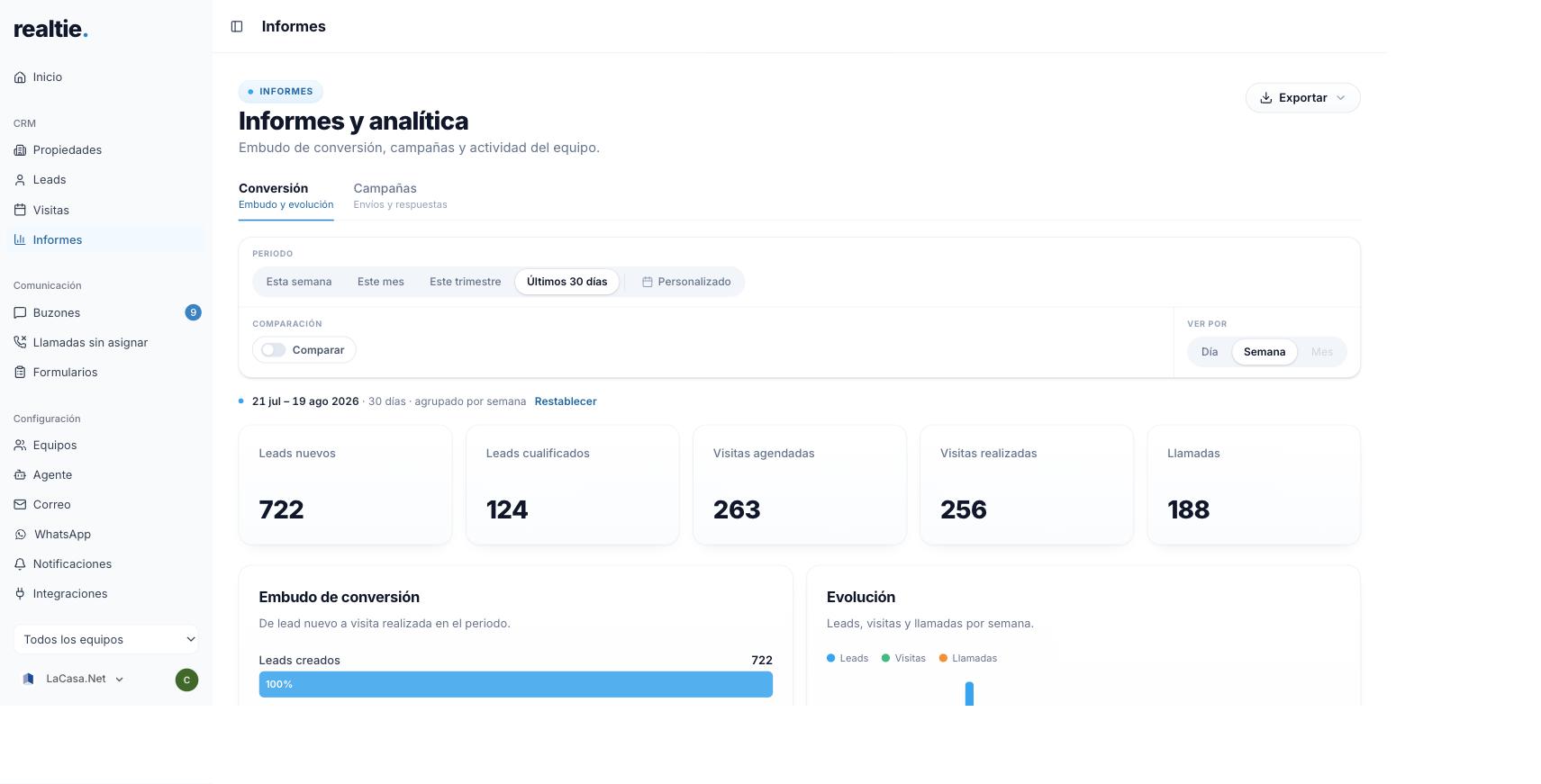
Task: Toggle the Llamadas series in Evolución legend
Action: pyautogui.click(x=968, y=659)
